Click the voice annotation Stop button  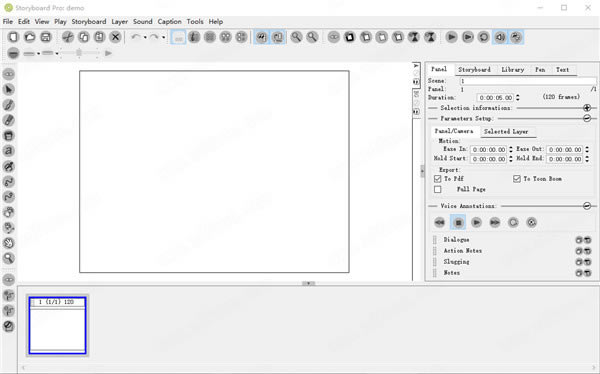[x=458, y=222]
